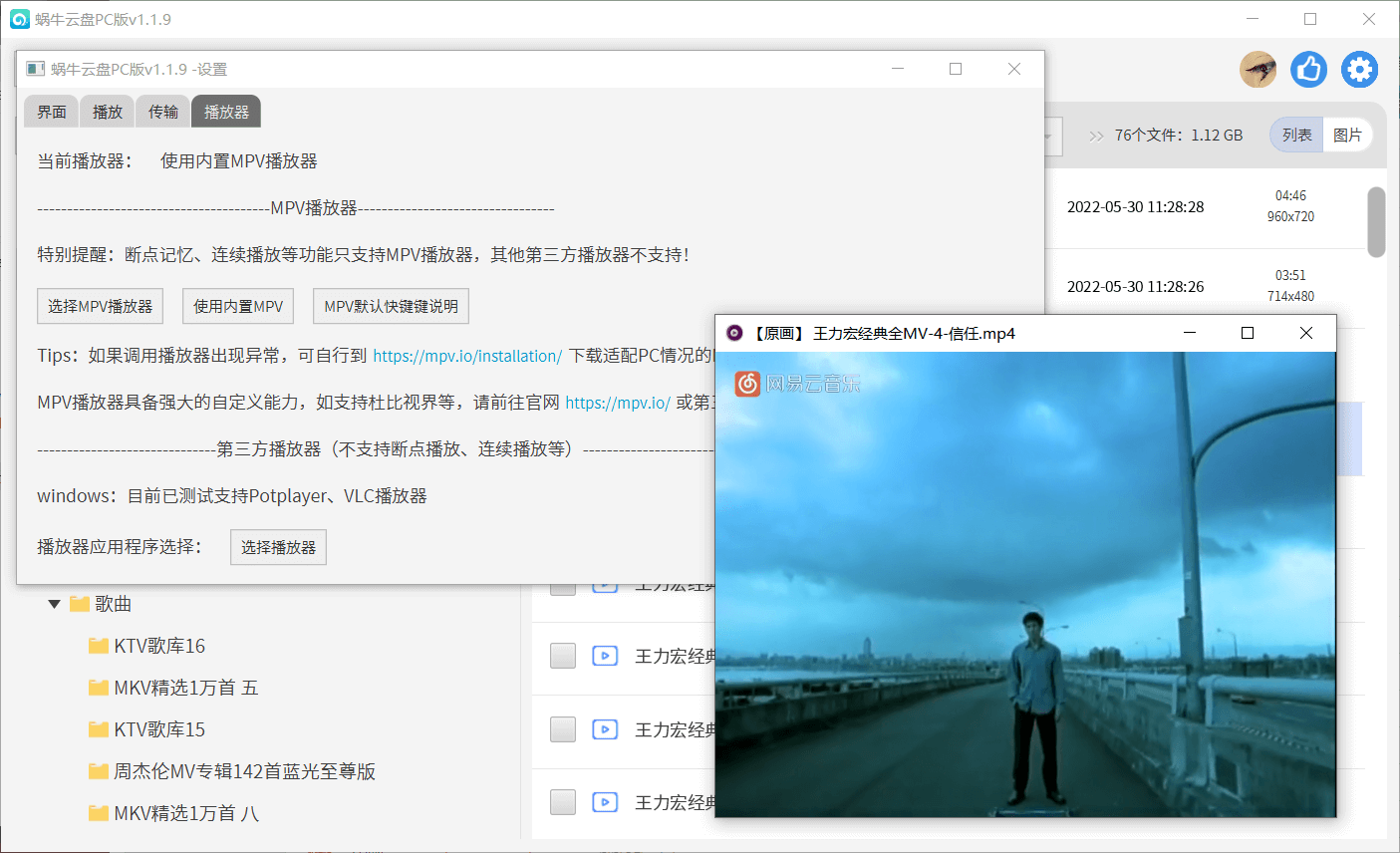The image size is (1400, 853).
Task: Click the main file list scrollbar
Action: pos(1376,222)
